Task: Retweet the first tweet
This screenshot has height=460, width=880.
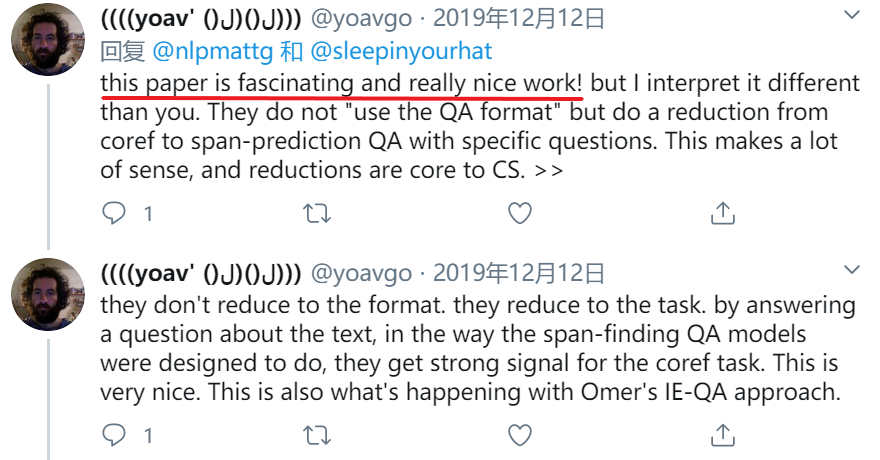Action: tap(318, 213)
